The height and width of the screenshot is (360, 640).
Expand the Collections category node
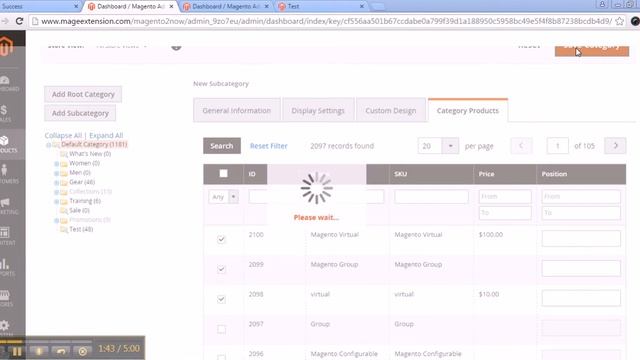pos(57,192)
